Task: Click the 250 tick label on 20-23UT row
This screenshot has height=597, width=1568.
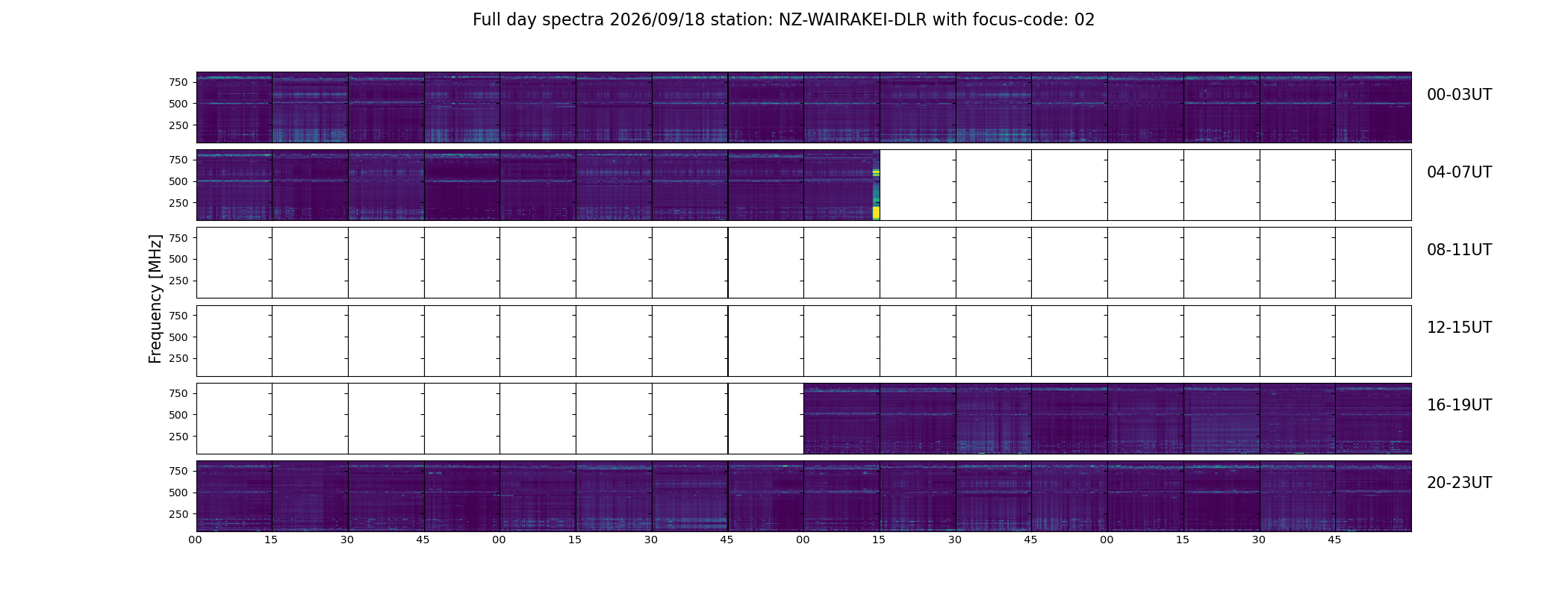Action: point(178,514)
